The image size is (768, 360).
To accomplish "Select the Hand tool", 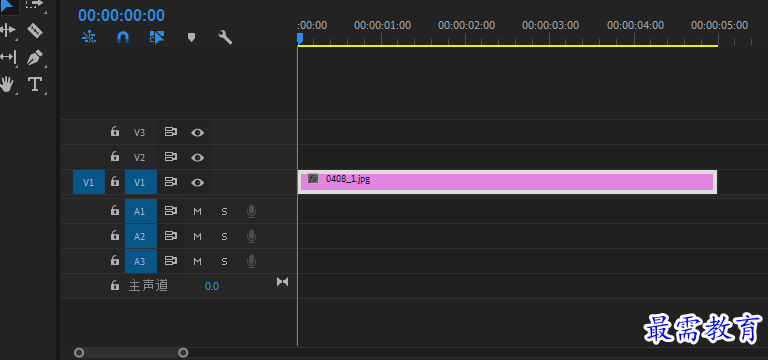I will point(7,84).
